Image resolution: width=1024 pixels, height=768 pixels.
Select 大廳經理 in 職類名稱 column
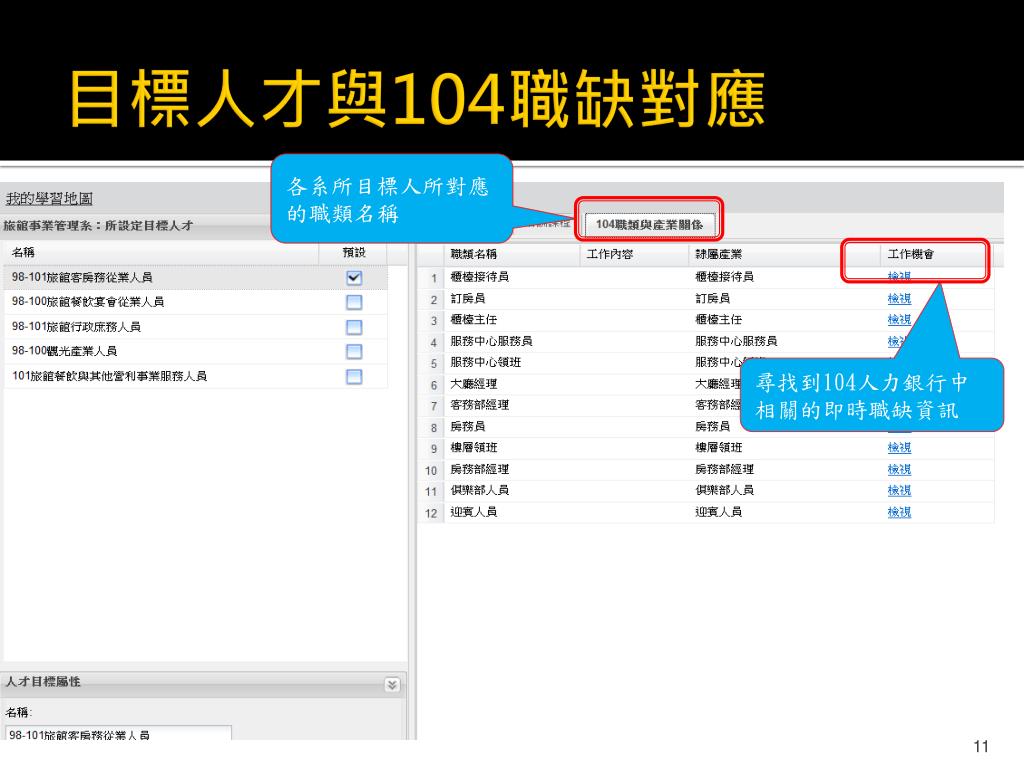click(x=473, y=384)
